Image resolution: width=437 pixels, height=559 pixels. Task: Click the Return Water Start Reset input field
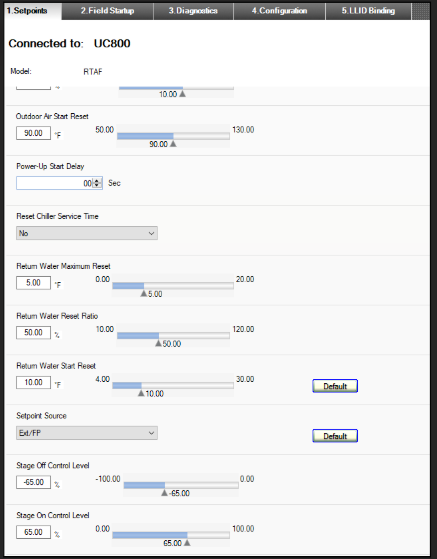pyautogui.click(x=33, y=383)
